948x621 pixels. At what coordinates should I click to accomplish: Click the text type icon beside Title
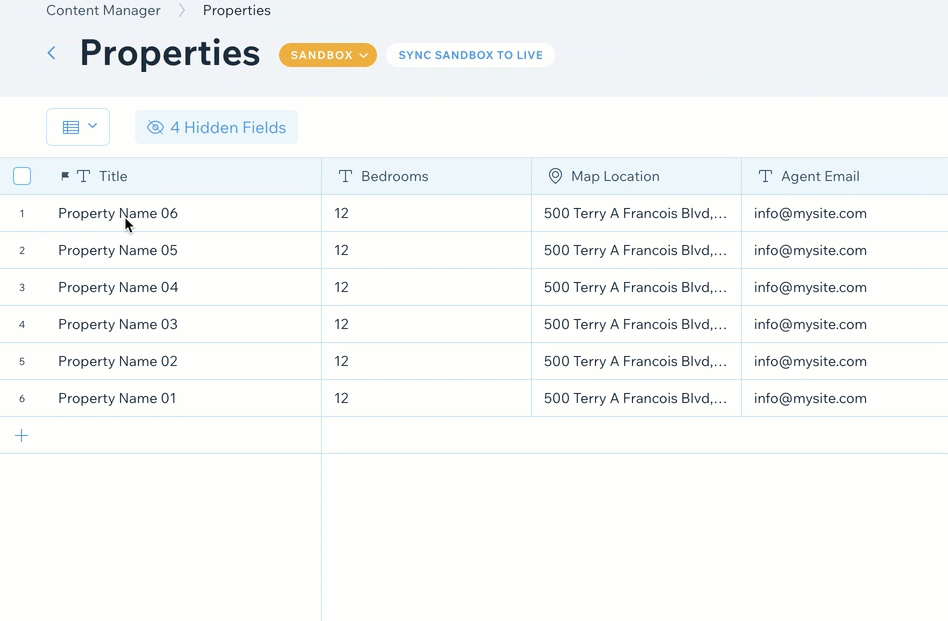(84, 176)
